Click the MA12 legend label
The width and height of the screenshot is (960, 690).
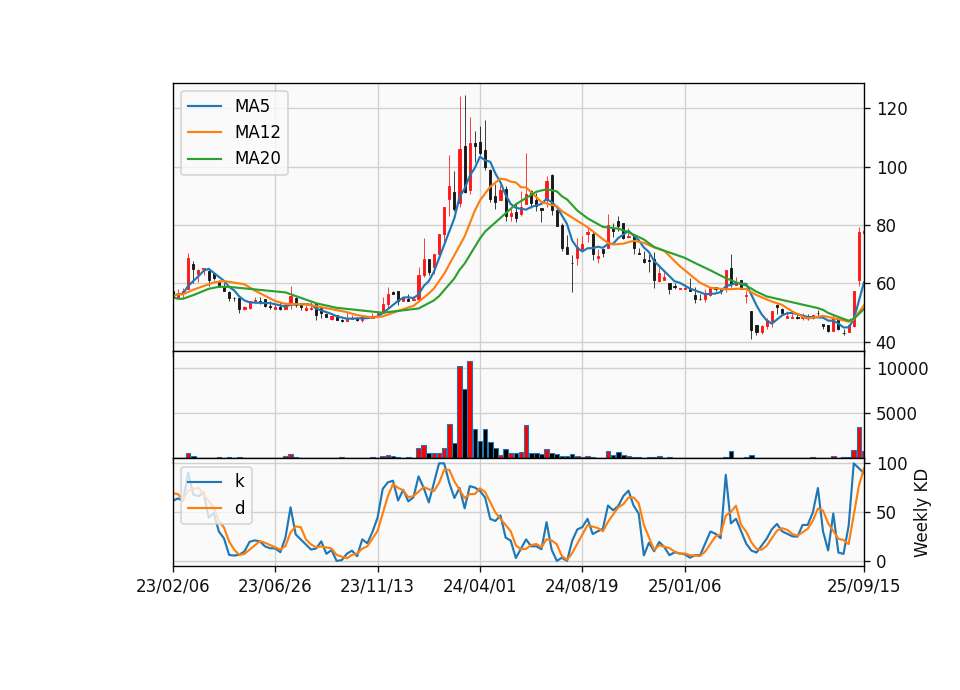pyautogui.click(x=257, y=132)
